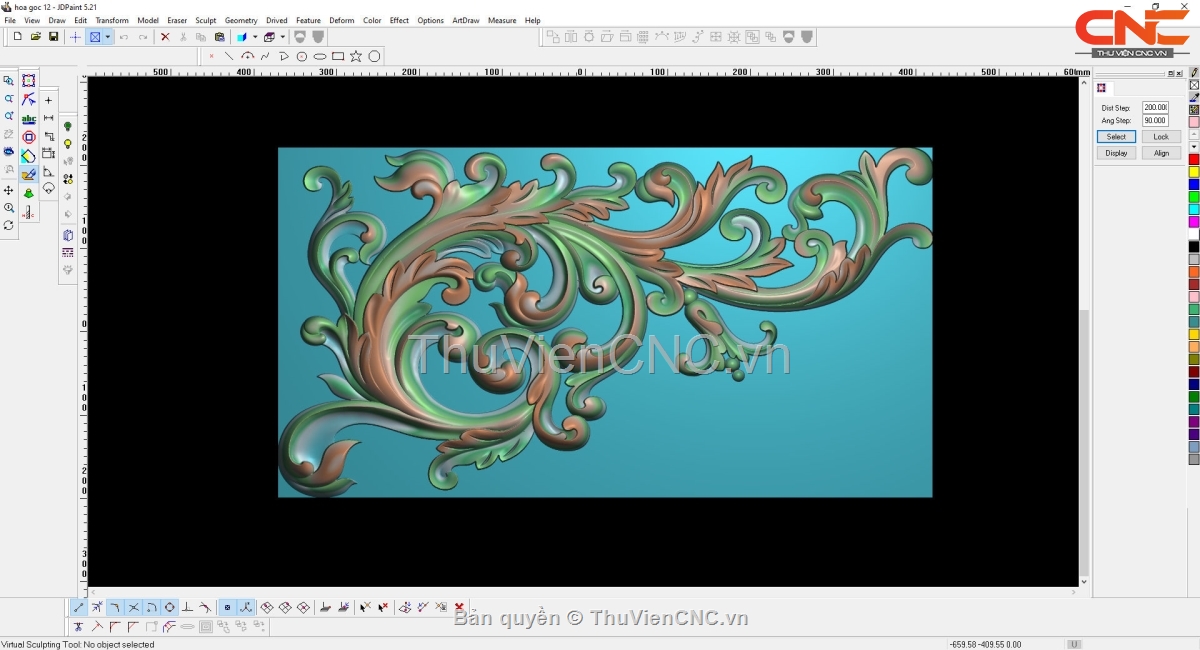Open the dropdown arrow next to the crossed-box button
The width and height of the screenshot is (1200, 650).
[x=107, y=37]
